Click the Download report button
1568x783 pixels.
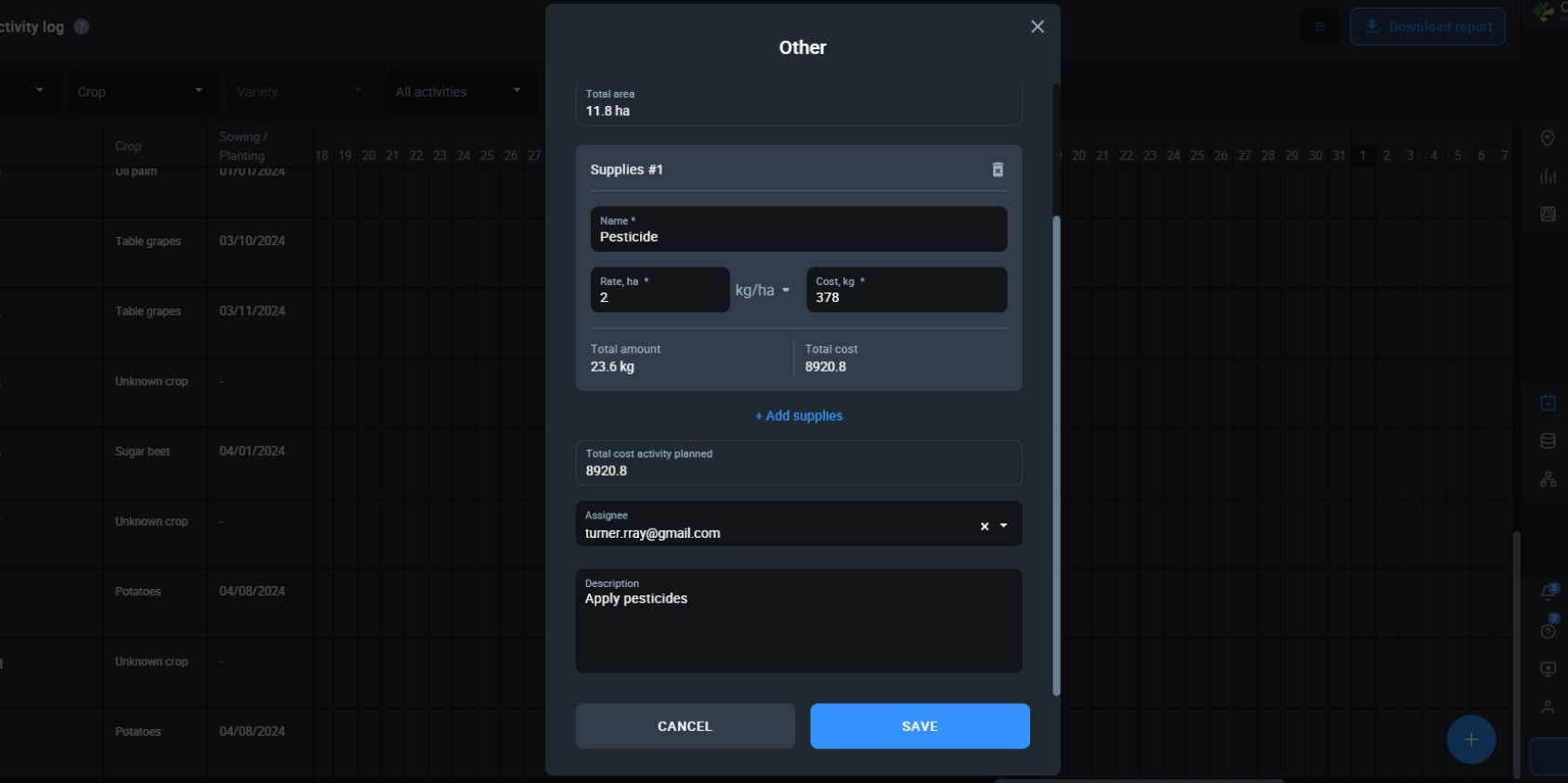pyautogui.click(x=1428, y=27)
